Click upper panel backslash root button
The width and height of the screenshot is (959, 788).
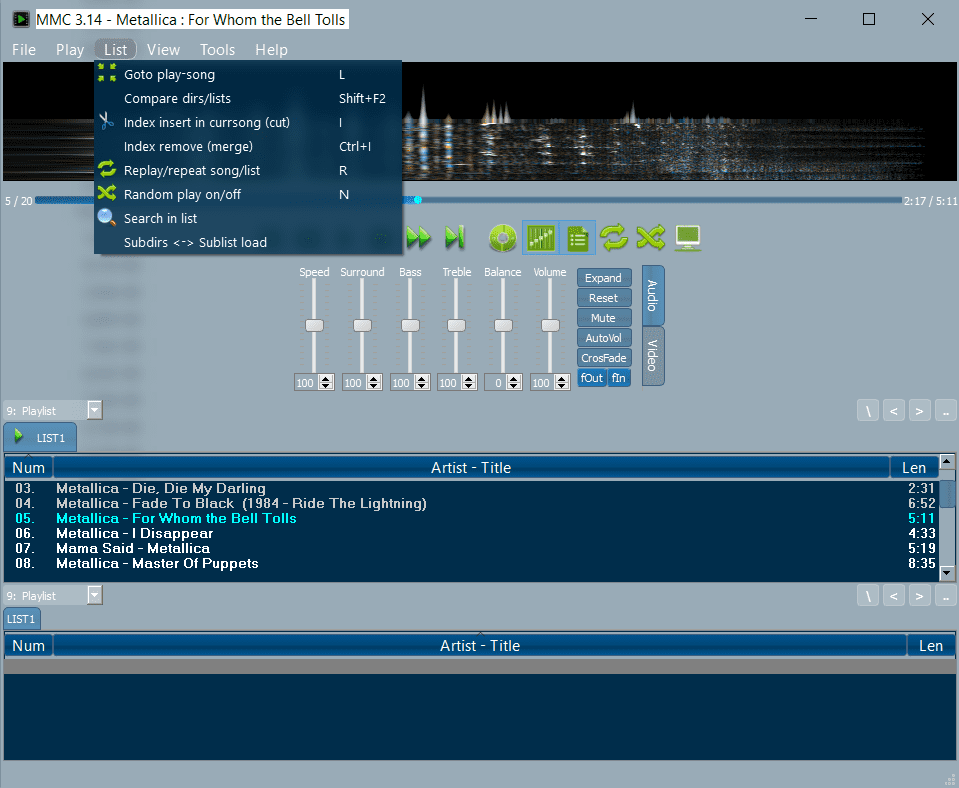pyautogui.click(x=868, y=411)
